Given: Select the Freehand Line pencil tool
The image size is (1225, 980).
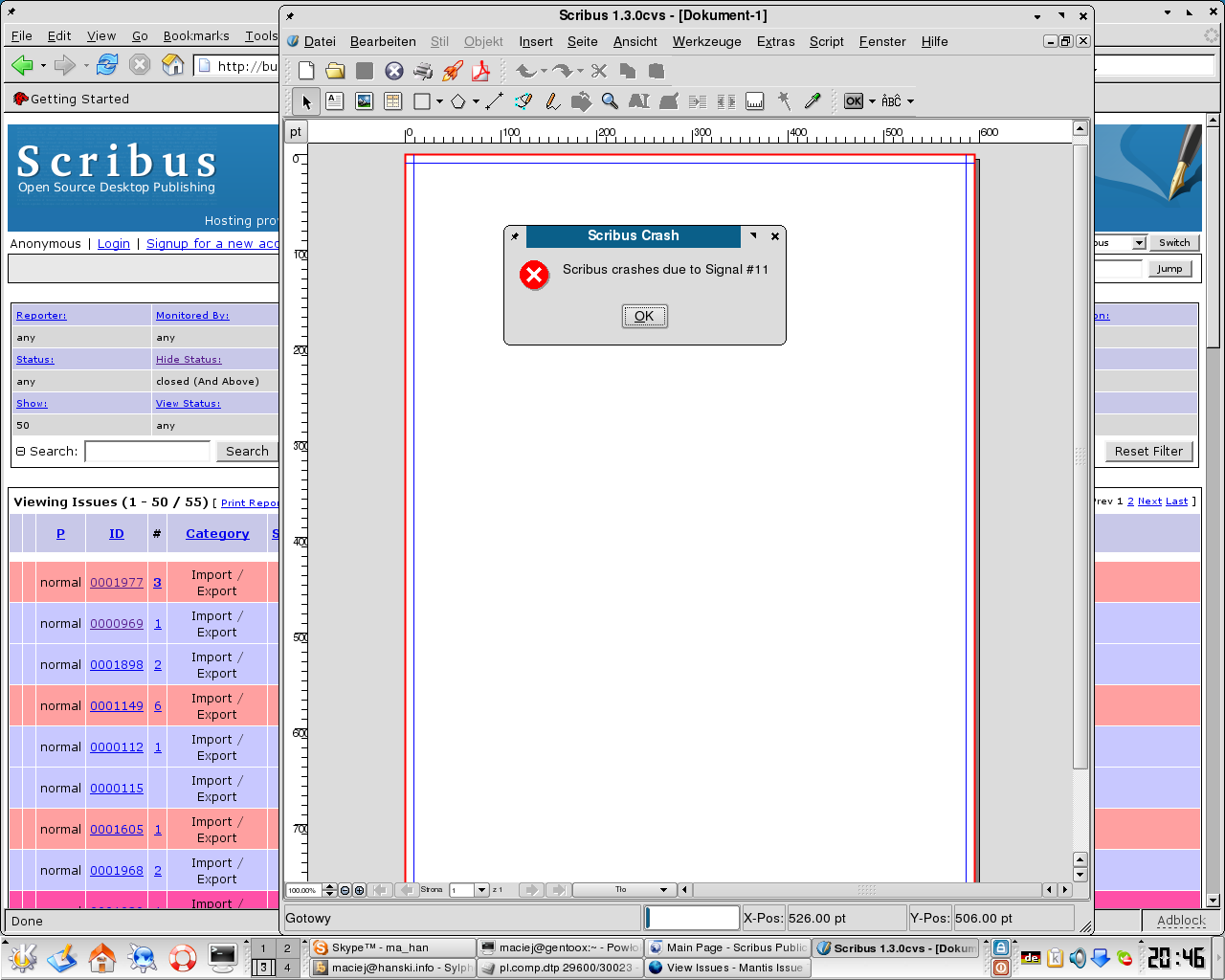Looking at the screenshot, I should 552,101.
